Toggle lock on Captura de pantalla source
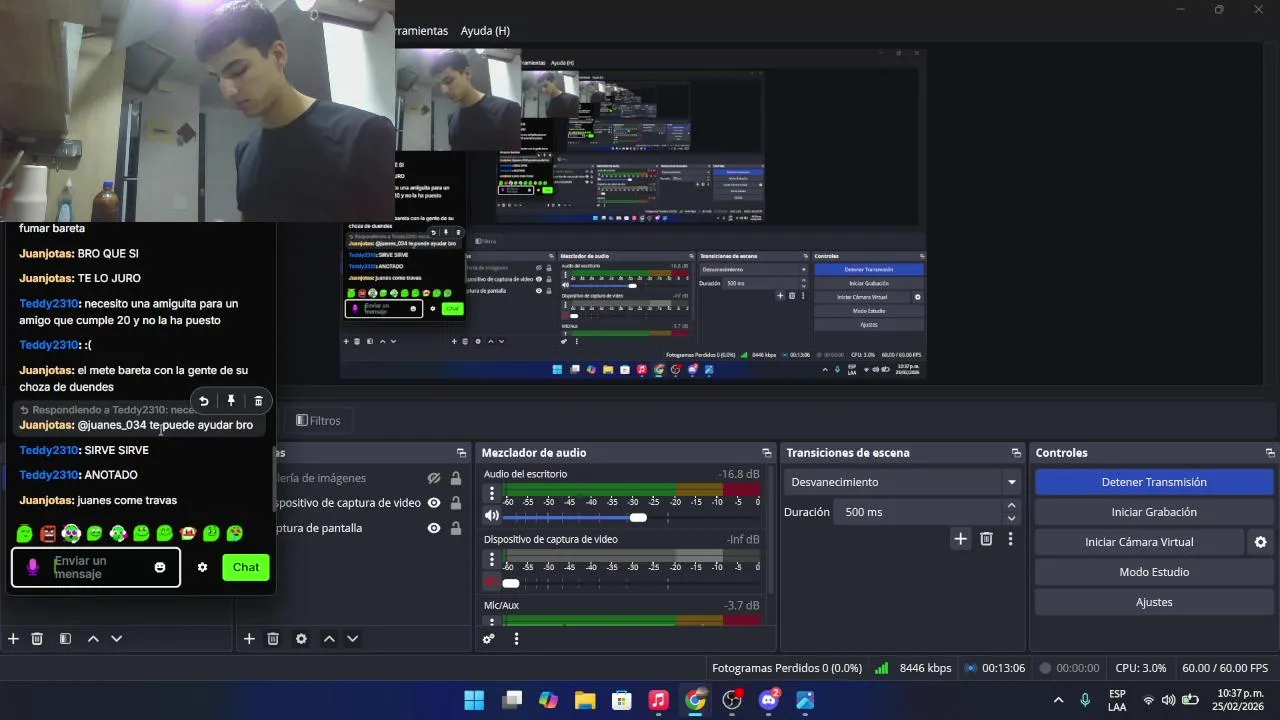1280x720 pixels. (x=456, y=528)
